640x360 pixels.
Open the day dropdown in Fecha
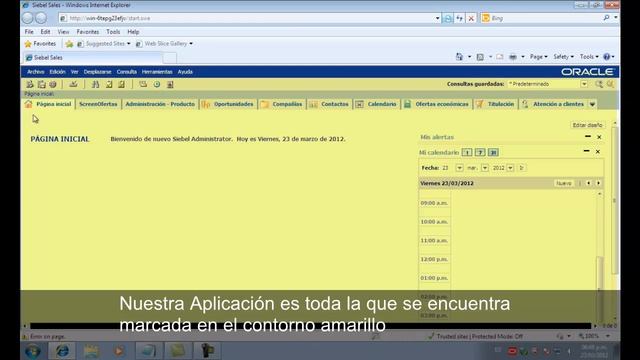459,168
